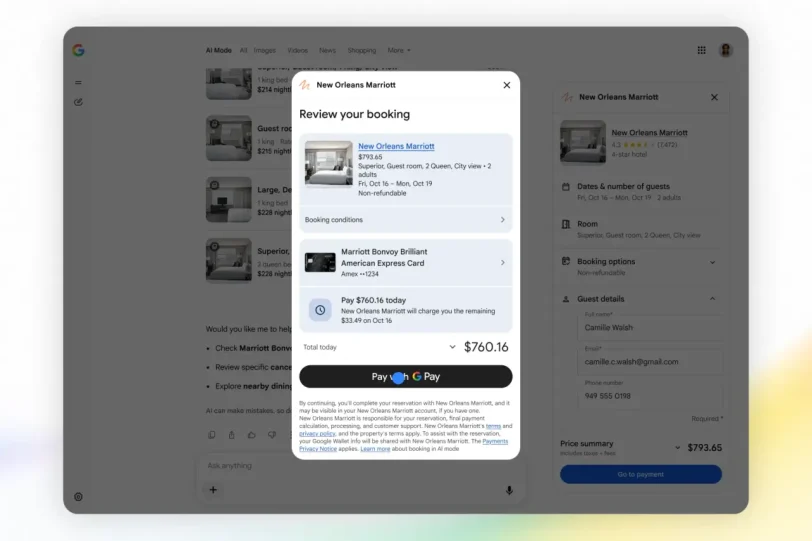
Task: Expand the Total today price breakdown
Action: (452, 347)
